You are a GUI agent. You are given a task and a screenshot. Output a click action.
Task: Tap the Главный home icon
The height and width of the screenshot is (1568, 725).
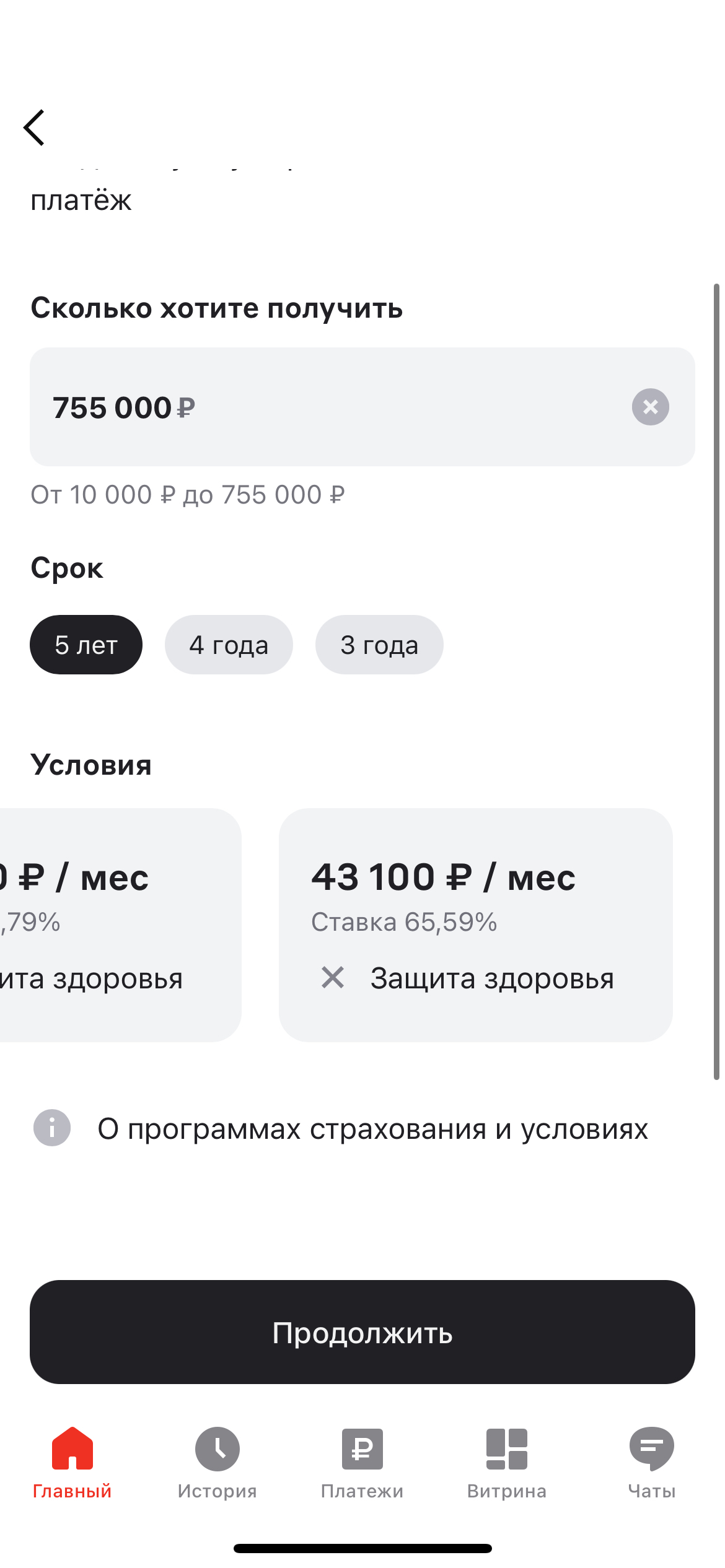tap(72, 1449)
